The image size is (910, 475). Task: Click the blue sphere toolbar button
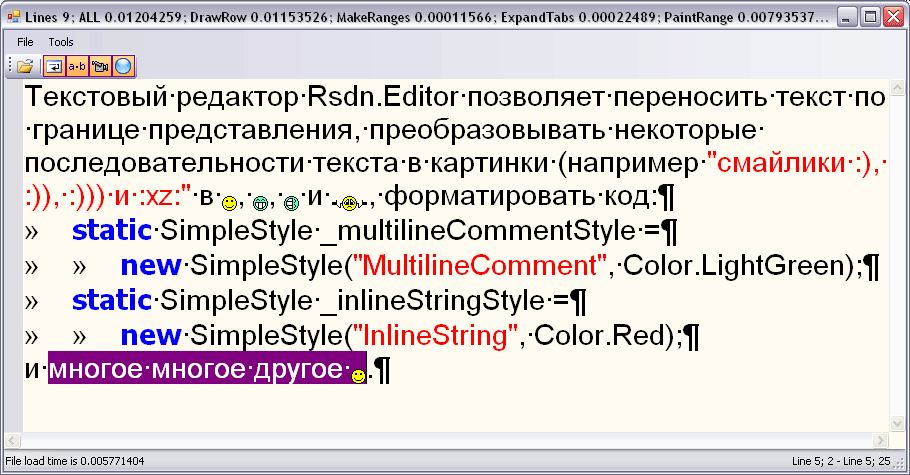coord(124,66)
